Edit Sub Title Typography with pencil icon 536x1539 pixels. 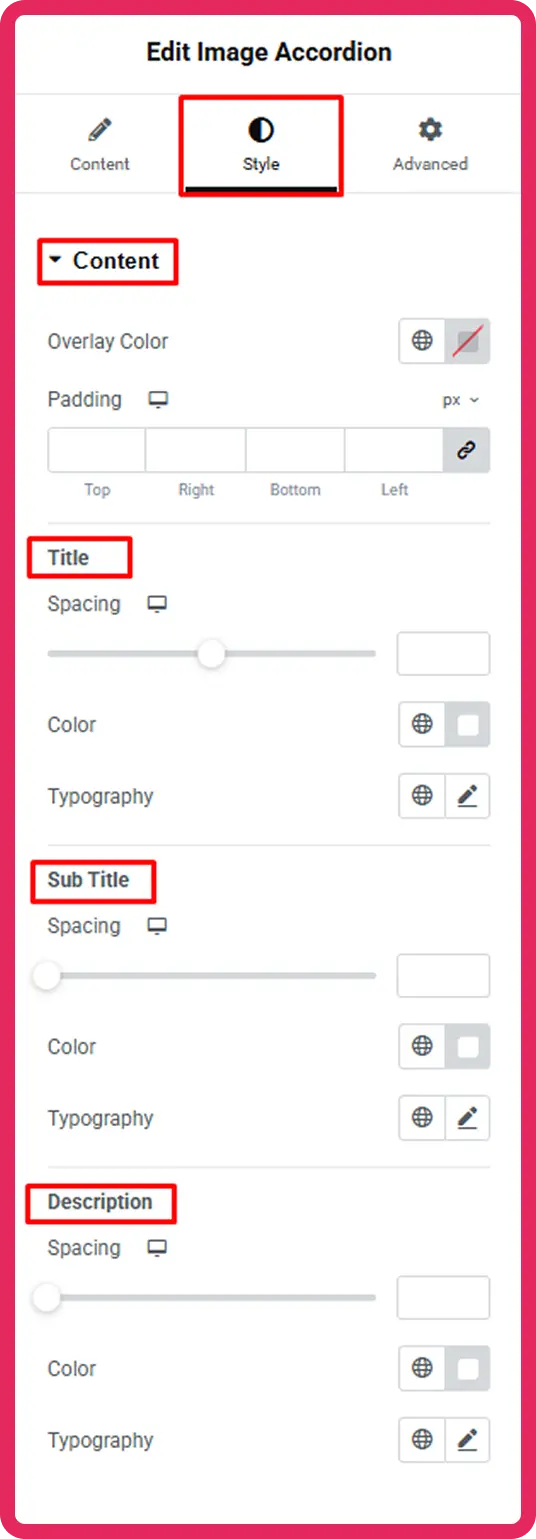tap(467, 1118)
